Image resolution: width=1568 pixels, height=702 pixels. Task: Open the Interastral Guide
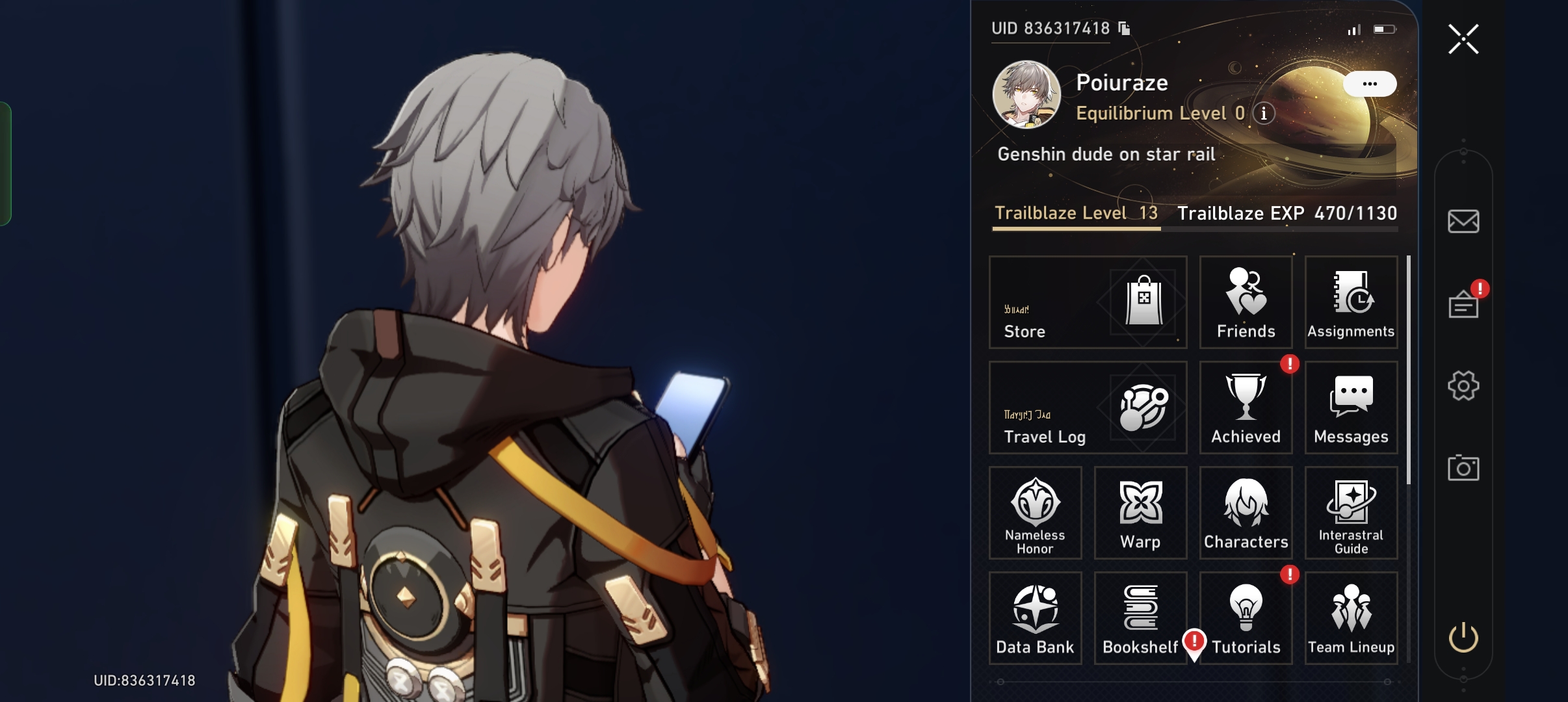(1351, 513)
